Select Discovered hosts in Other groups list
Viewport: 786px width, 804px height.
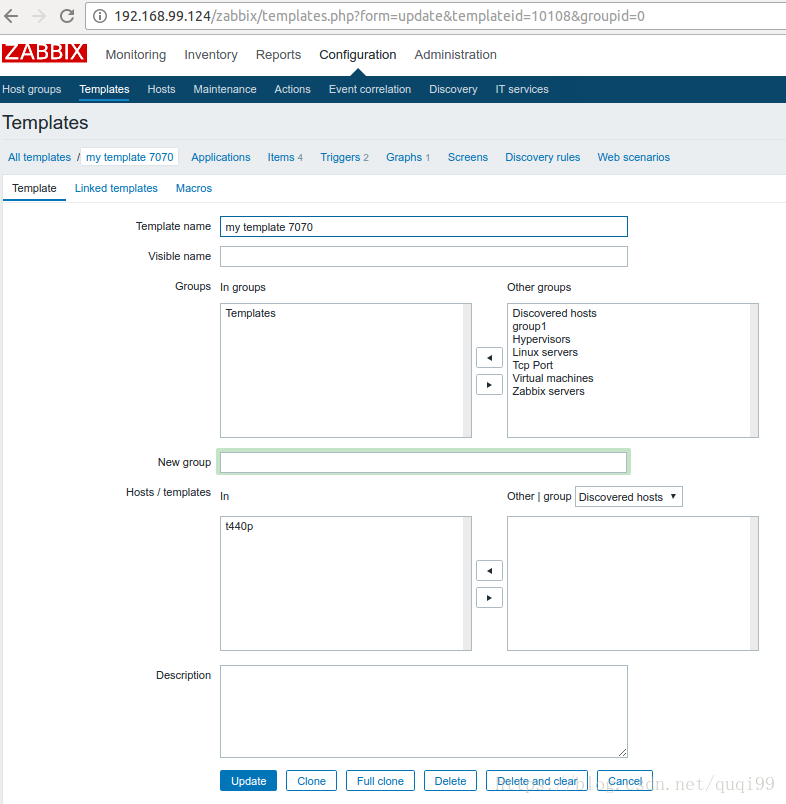tap(554, 313)
